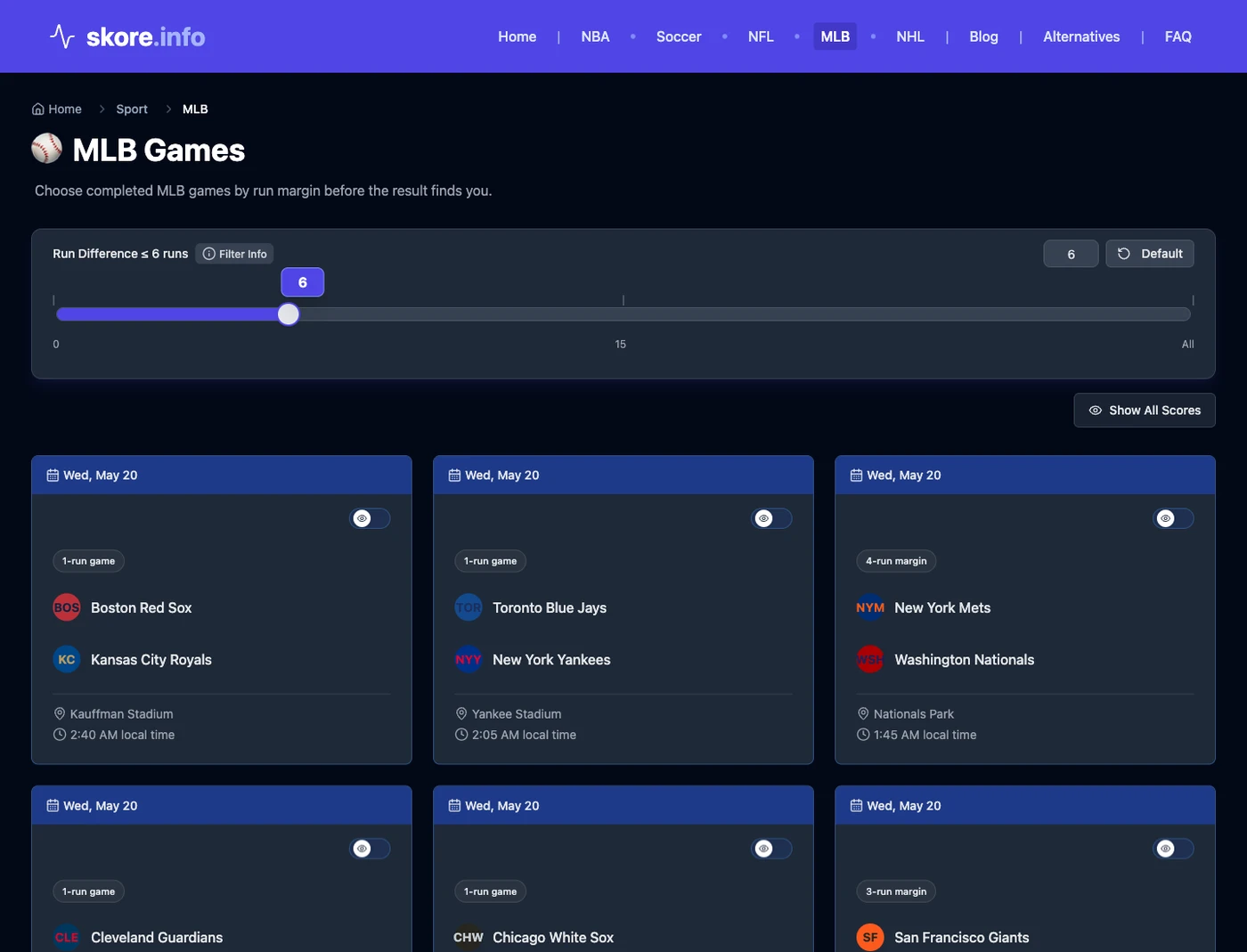Click the skore.info pulse logo icon
This screenshot has height=952, width=1247.
pos(62,37)
